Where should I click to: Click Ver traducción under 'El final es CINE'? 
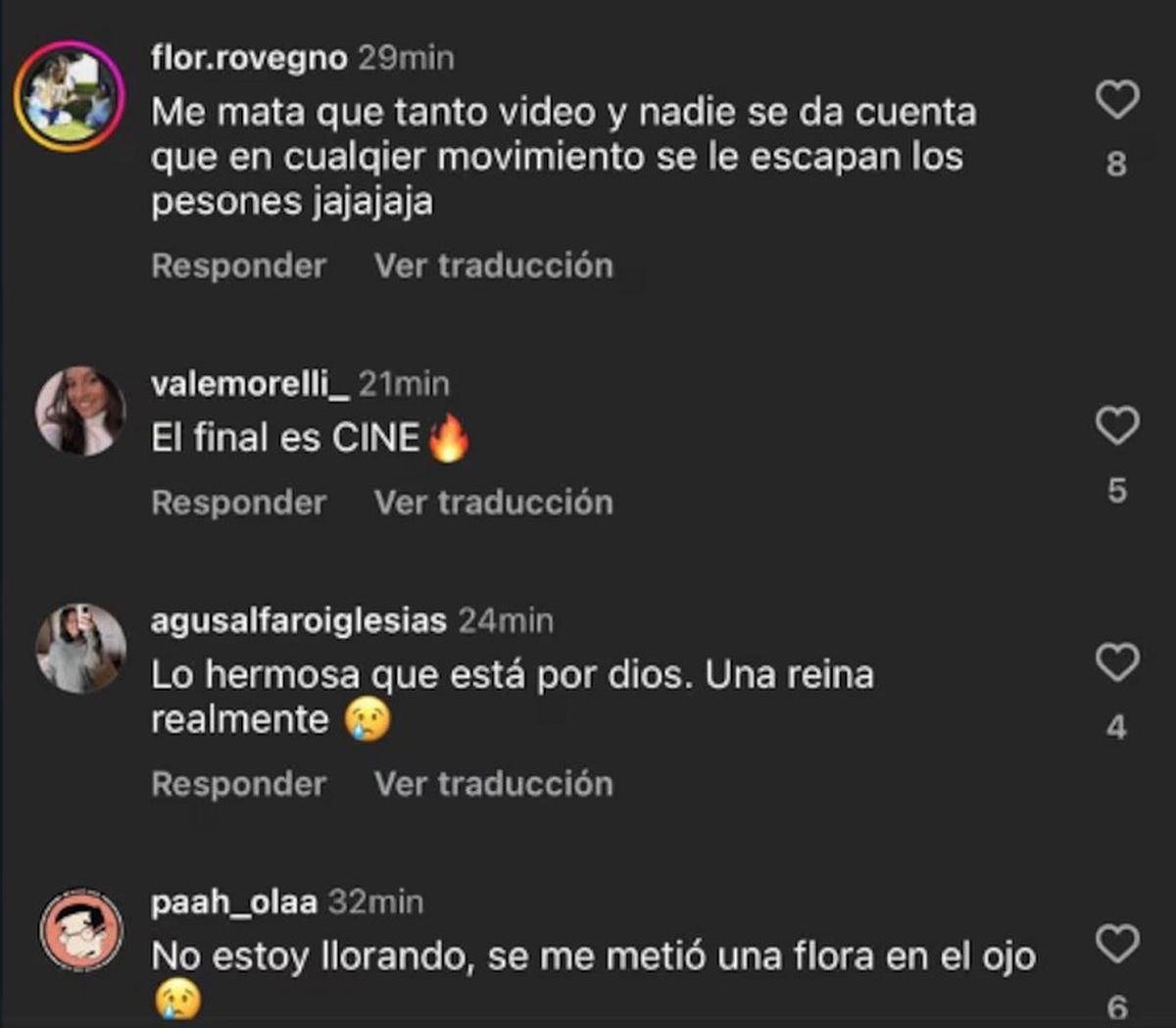click(x=494, y=503)
